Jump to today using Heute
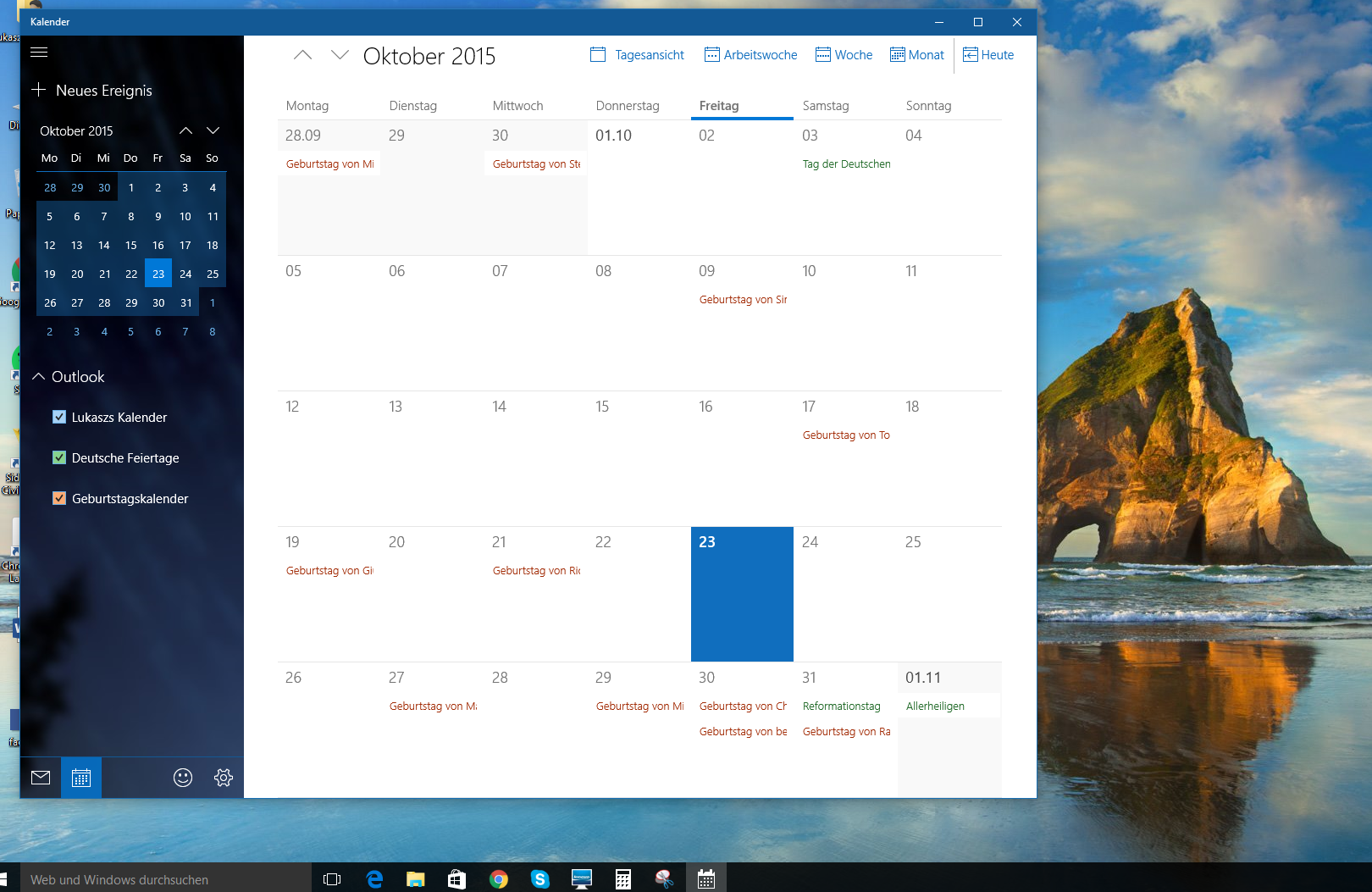 click(988, 54)
